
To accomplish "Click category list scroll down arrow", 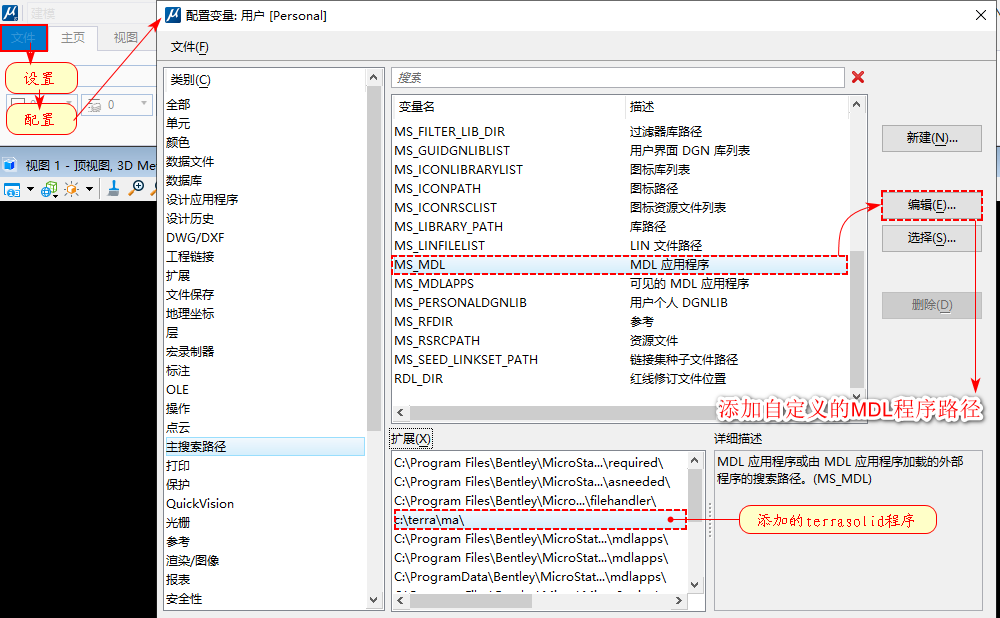I will [374, 599].
